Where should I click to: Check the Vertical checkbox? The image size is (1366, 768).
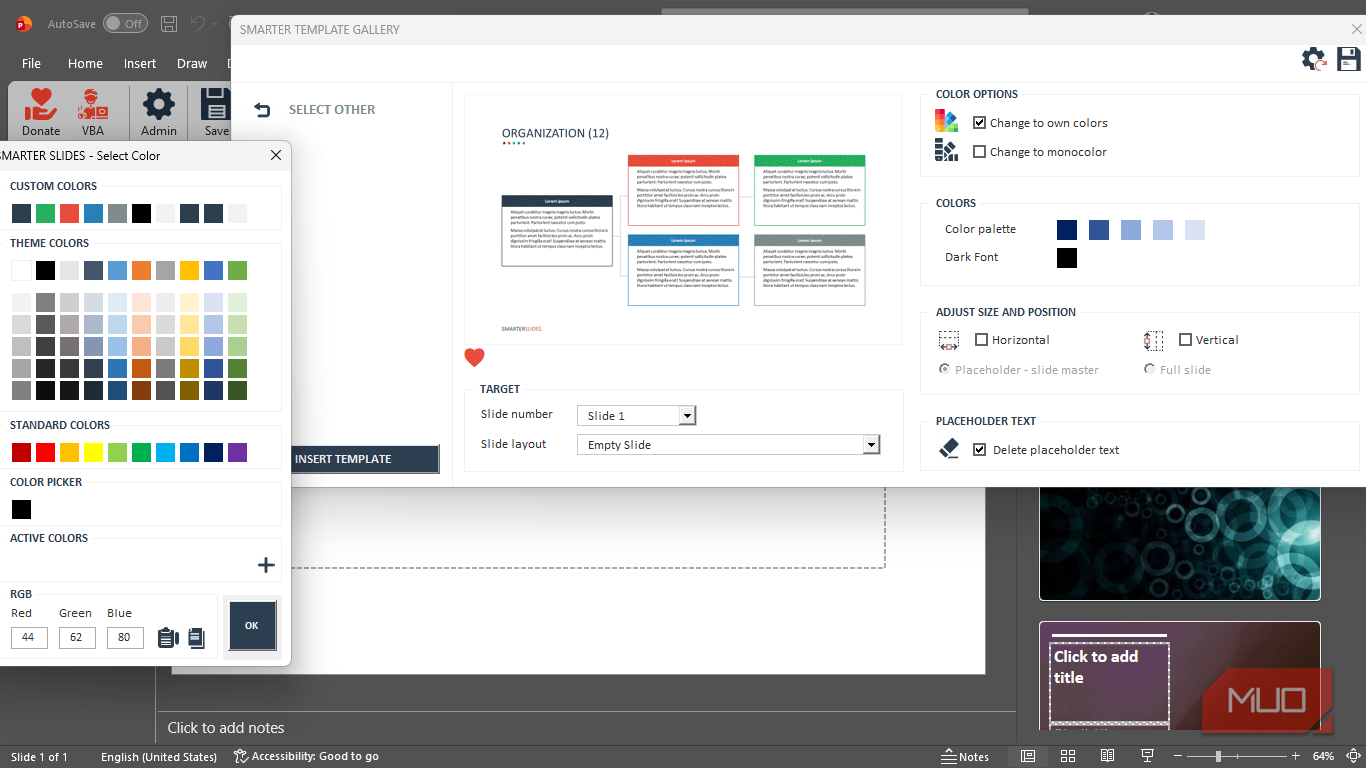[x=1185, y=340]
